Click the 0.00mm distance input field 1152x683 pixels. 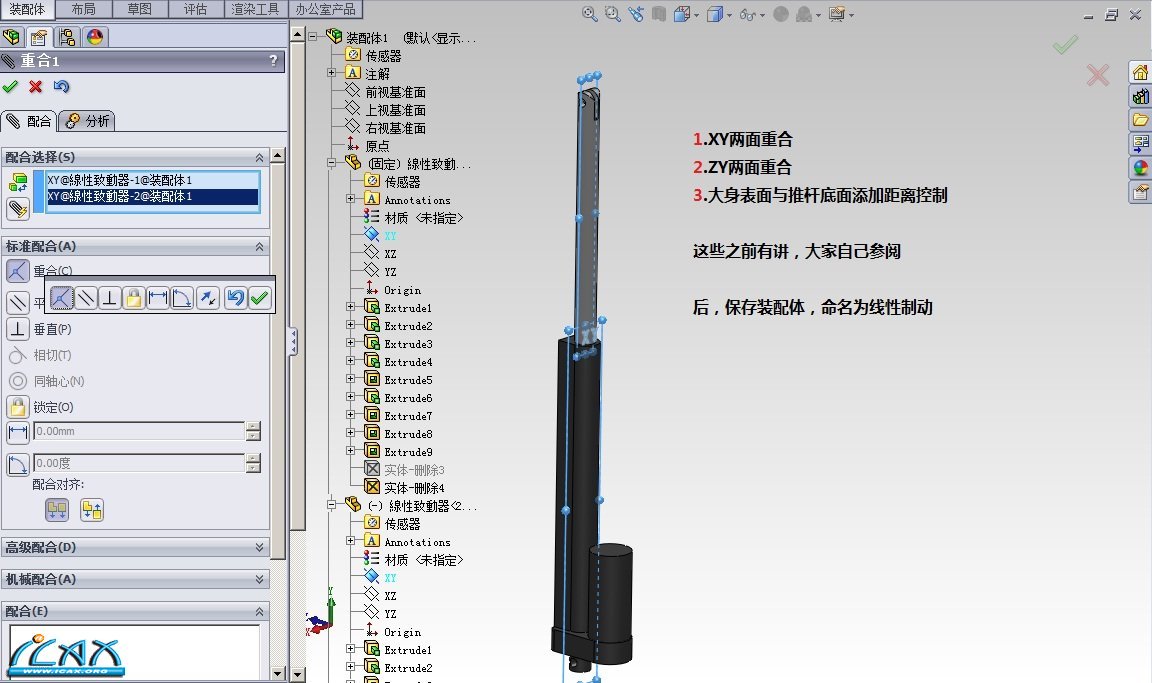click(139, 431)
